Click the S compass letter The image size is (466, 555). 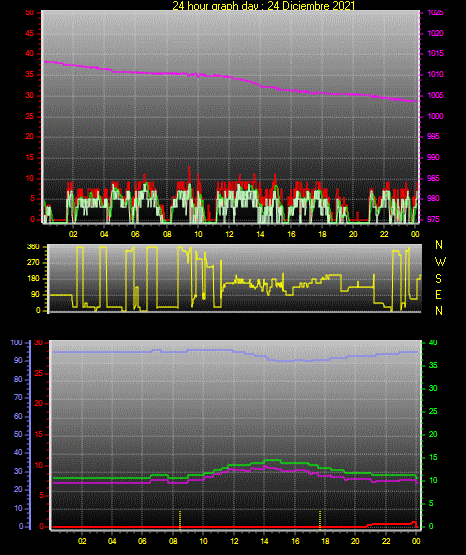438,279
